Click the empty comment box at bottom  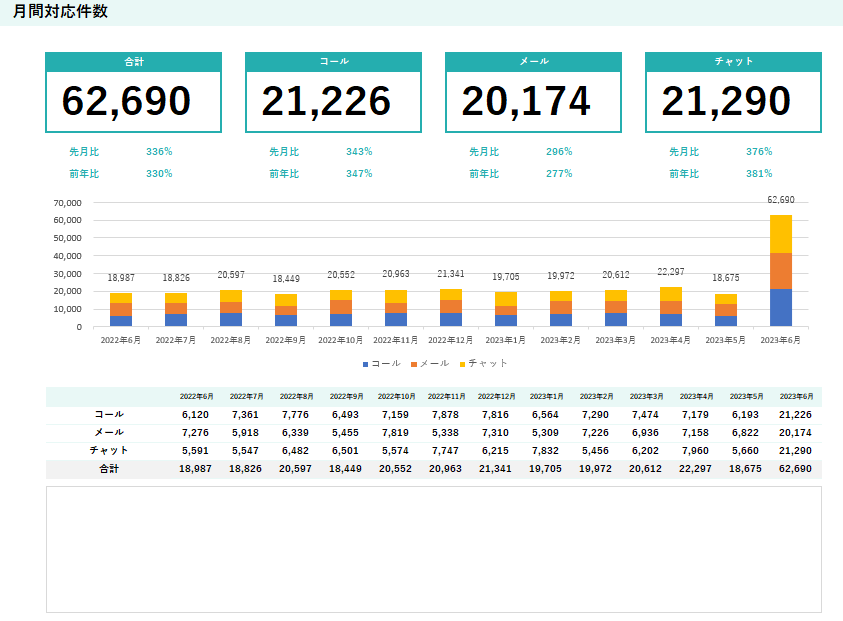[433, 549]
